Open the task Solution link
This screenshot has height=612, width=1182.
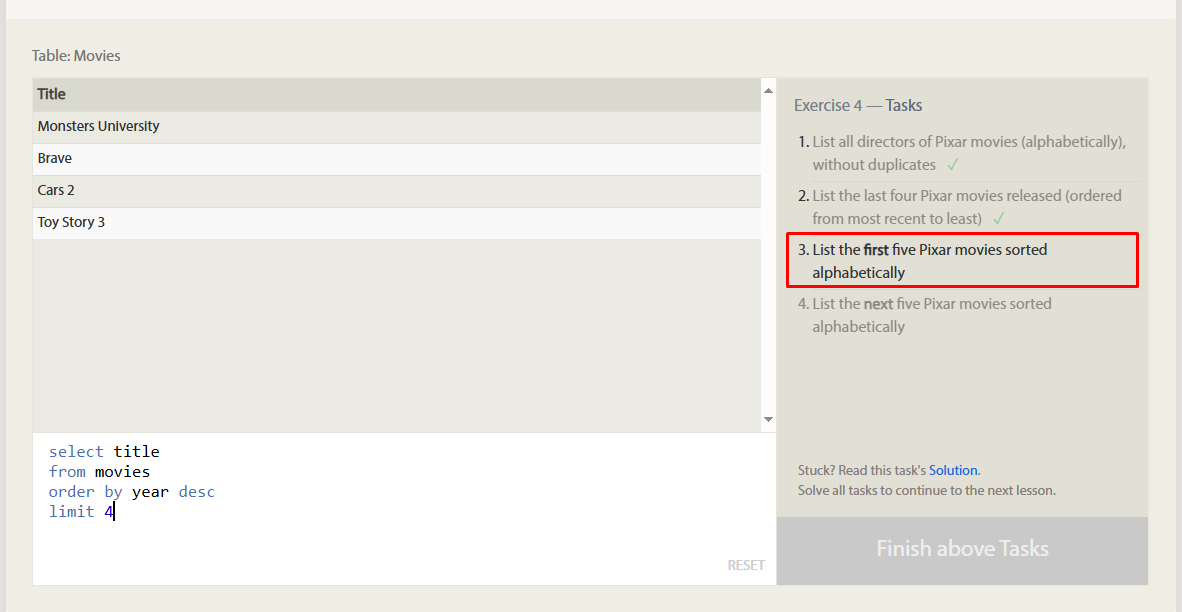953,470
